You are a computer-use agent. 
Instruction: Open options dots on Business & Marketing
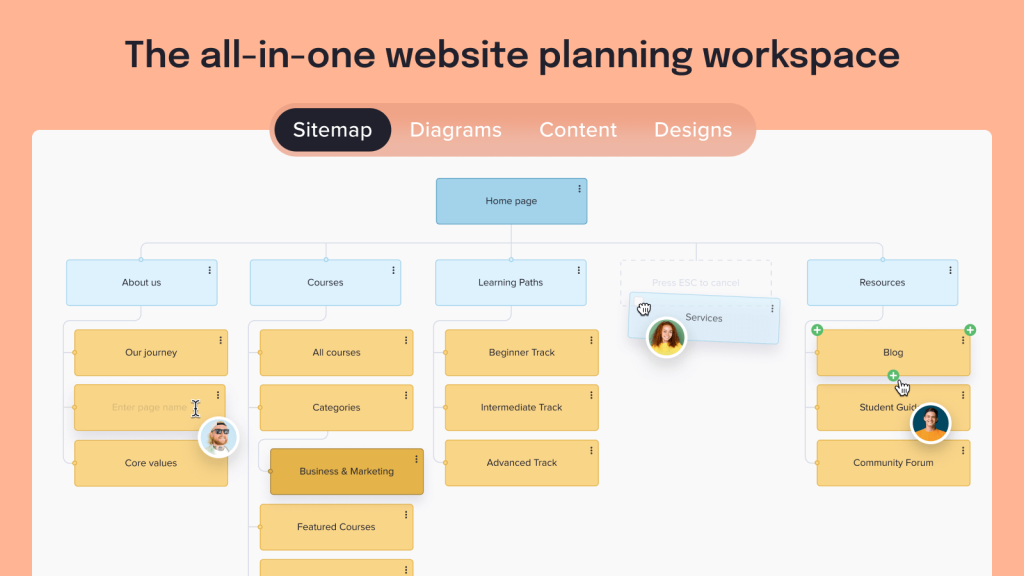(416, 459)
